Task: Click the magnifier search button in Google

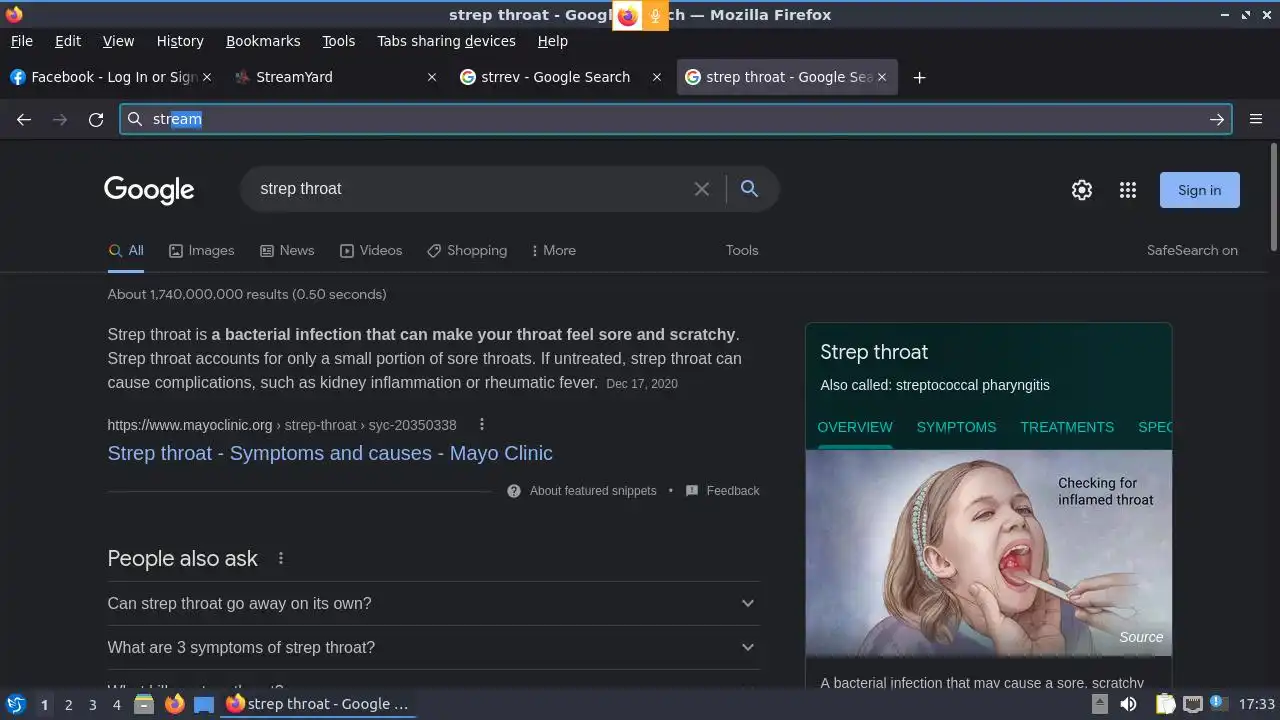Action: [749, 189]
